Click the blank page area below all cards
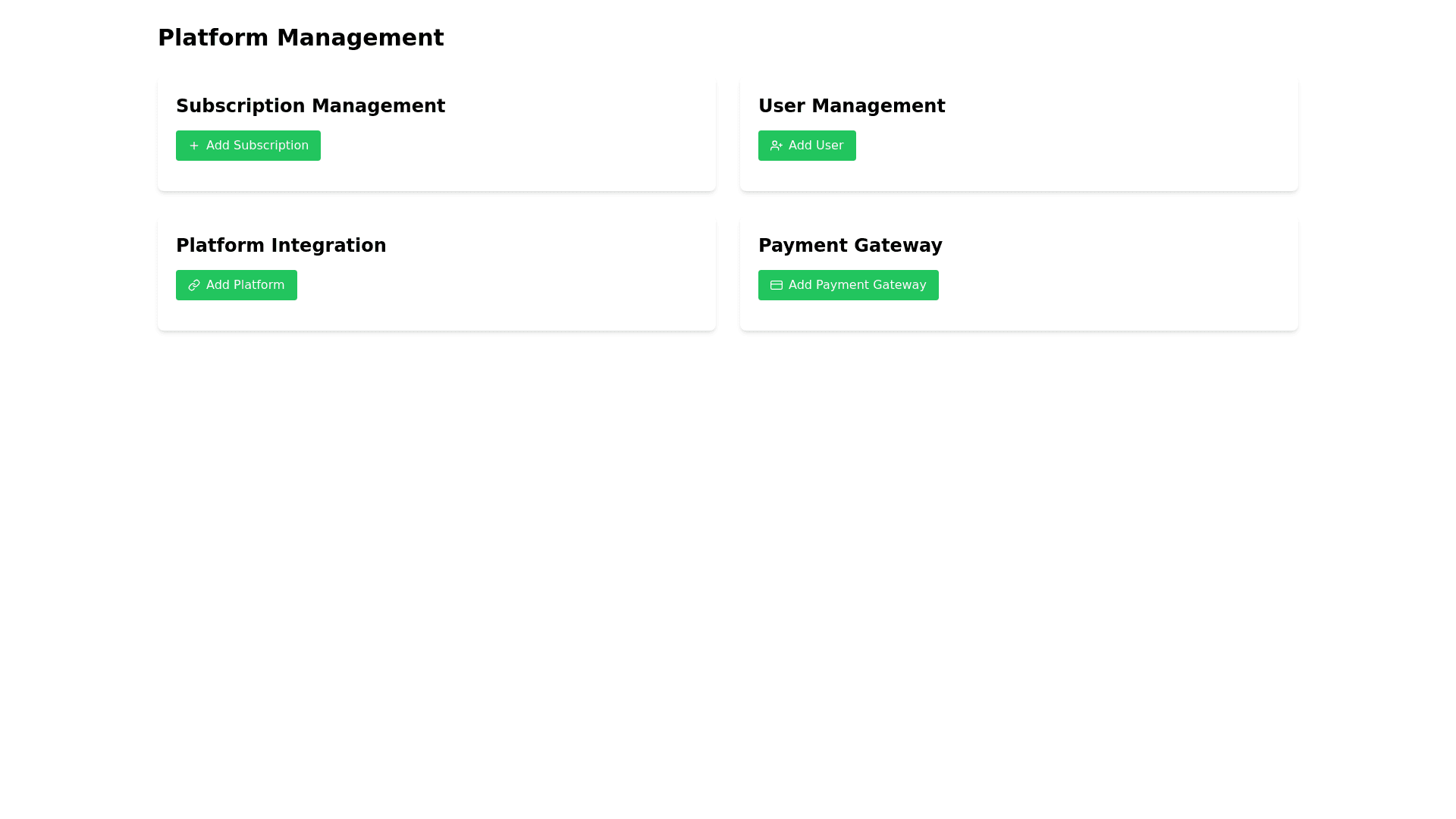This screenshot has width=1456, height=819. [x=728, y=569]
